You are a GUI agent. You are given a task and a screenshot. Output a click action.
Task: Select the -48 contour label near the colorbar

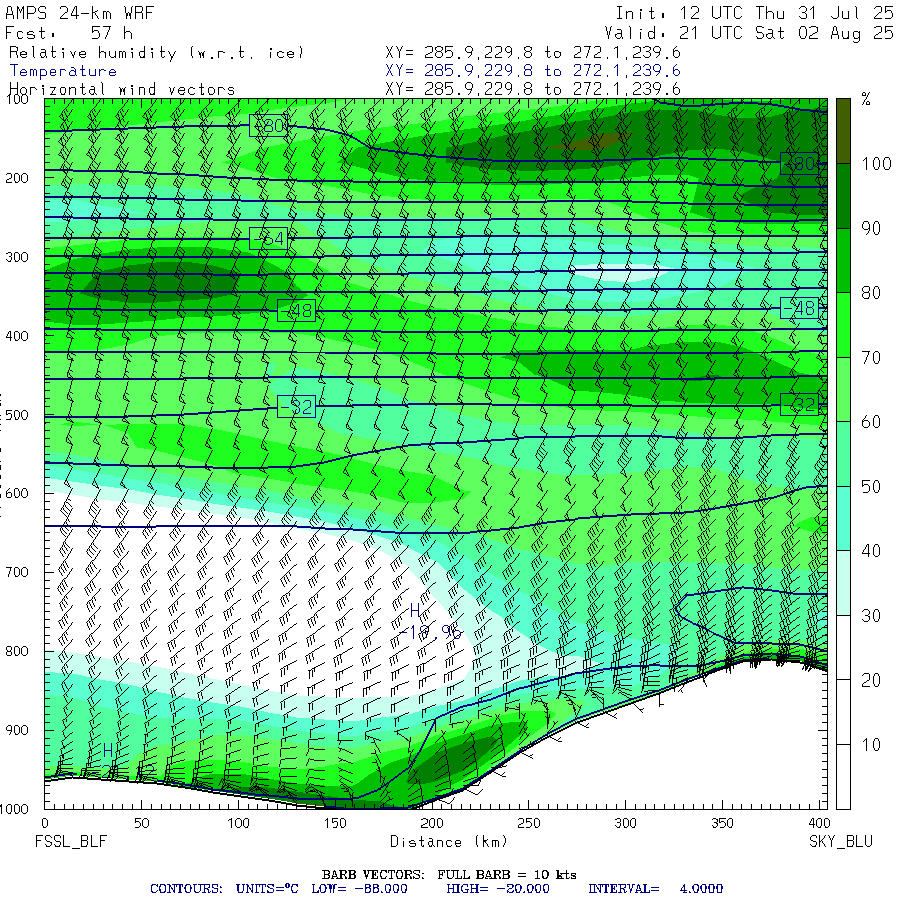[800, 308]
